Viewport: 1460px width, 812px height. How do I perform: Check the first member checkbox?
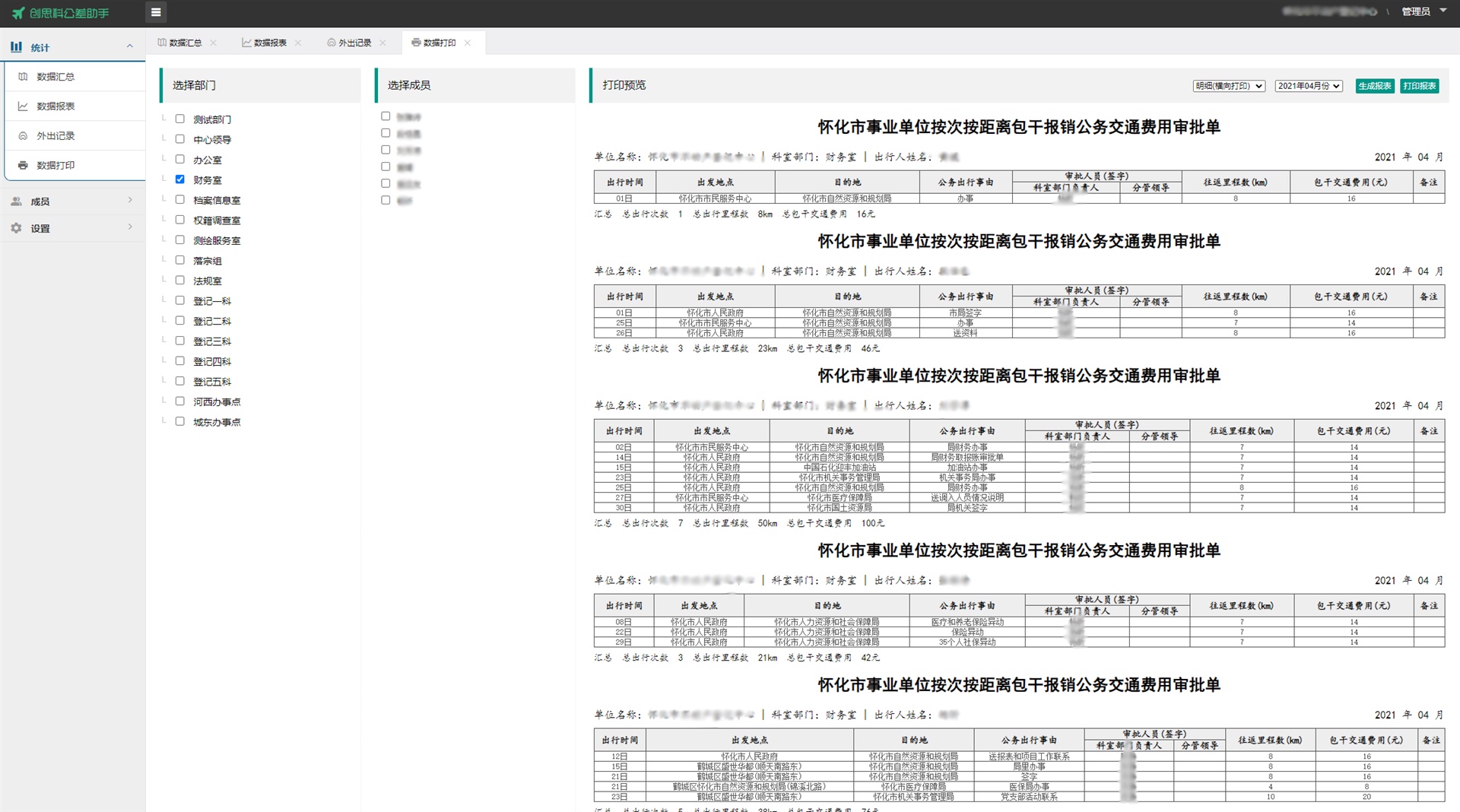(386, 116)
